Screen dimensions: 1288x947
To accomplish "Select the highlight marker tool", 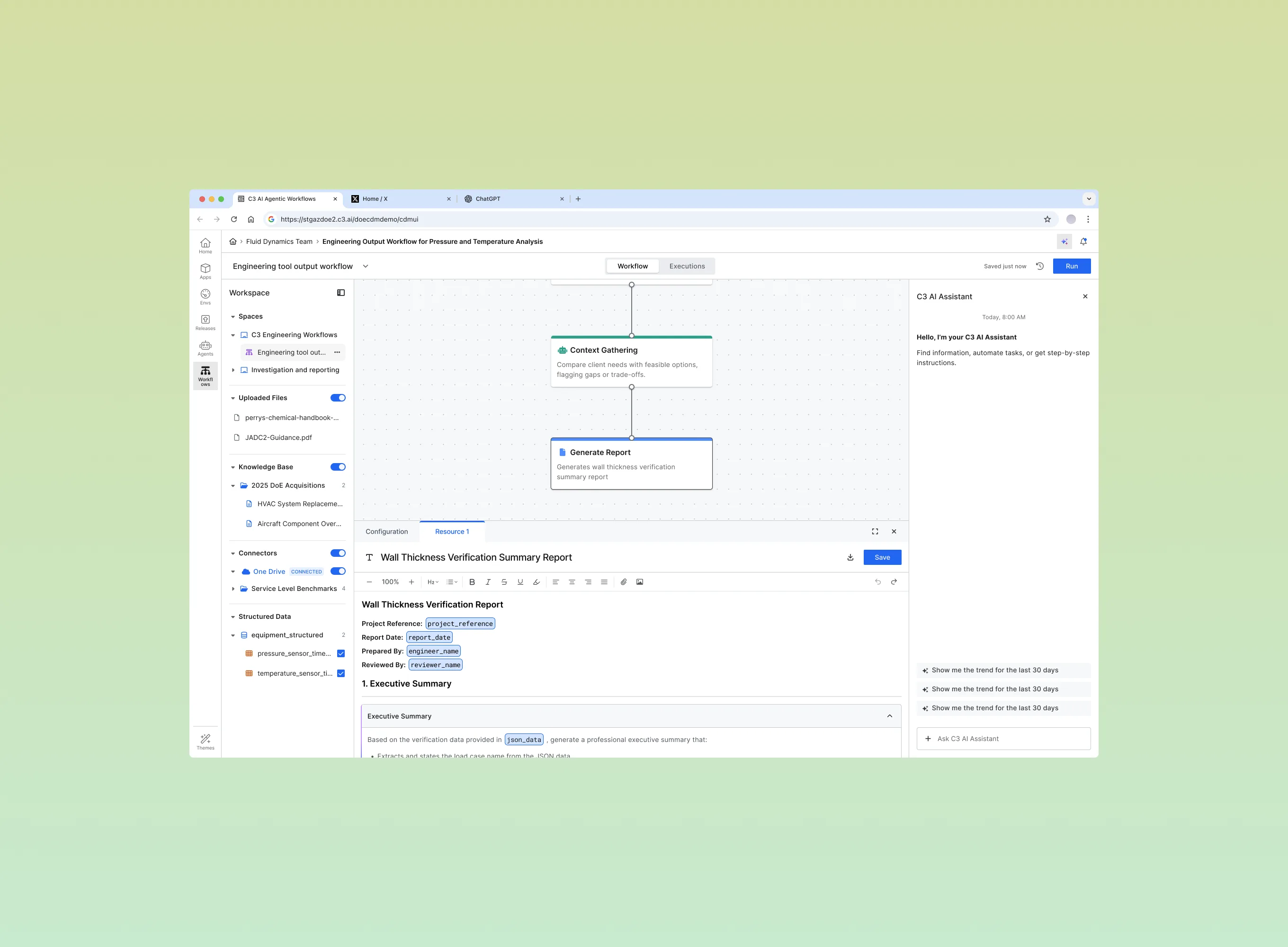I will click(536, 582).
